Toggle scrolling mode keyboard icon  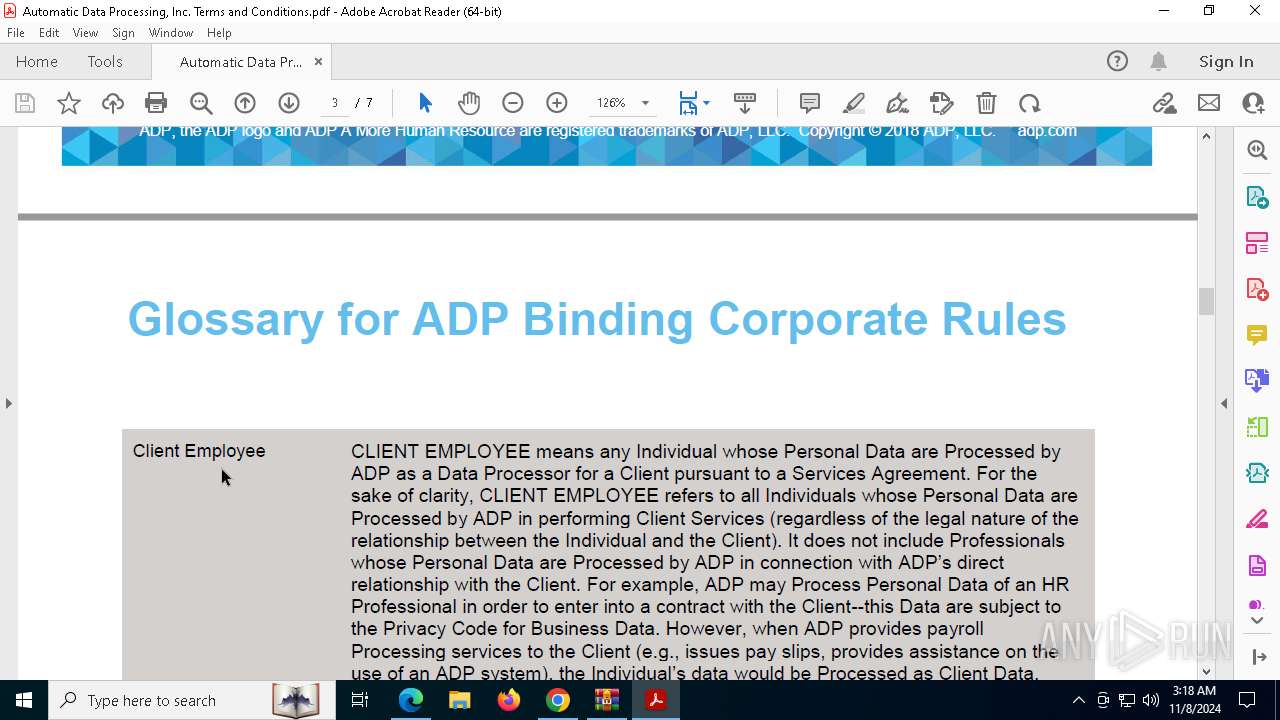[x=745, y=103]
